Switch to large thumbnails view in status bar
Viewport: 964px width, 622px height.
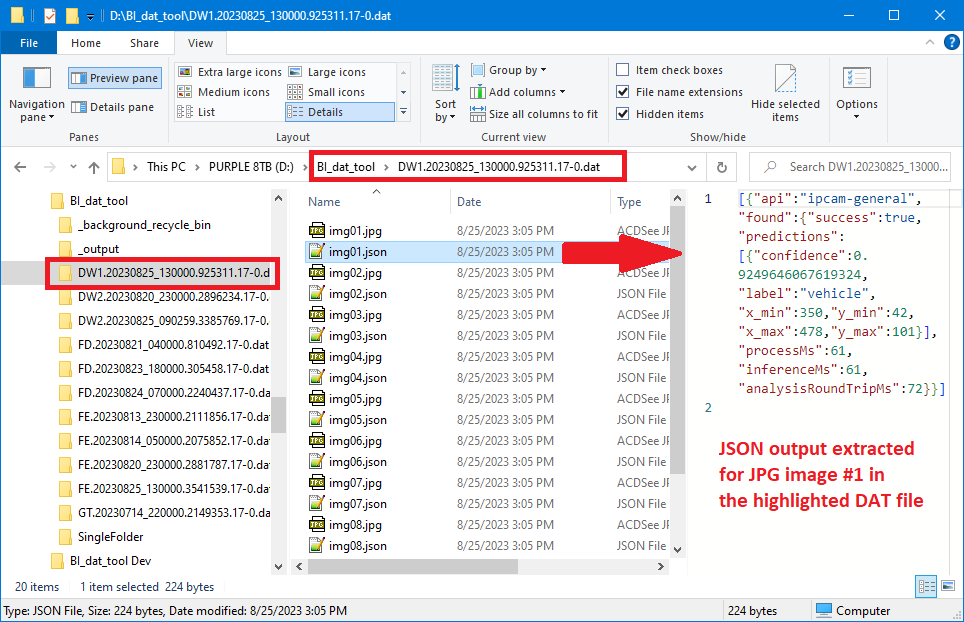(948, 586)
